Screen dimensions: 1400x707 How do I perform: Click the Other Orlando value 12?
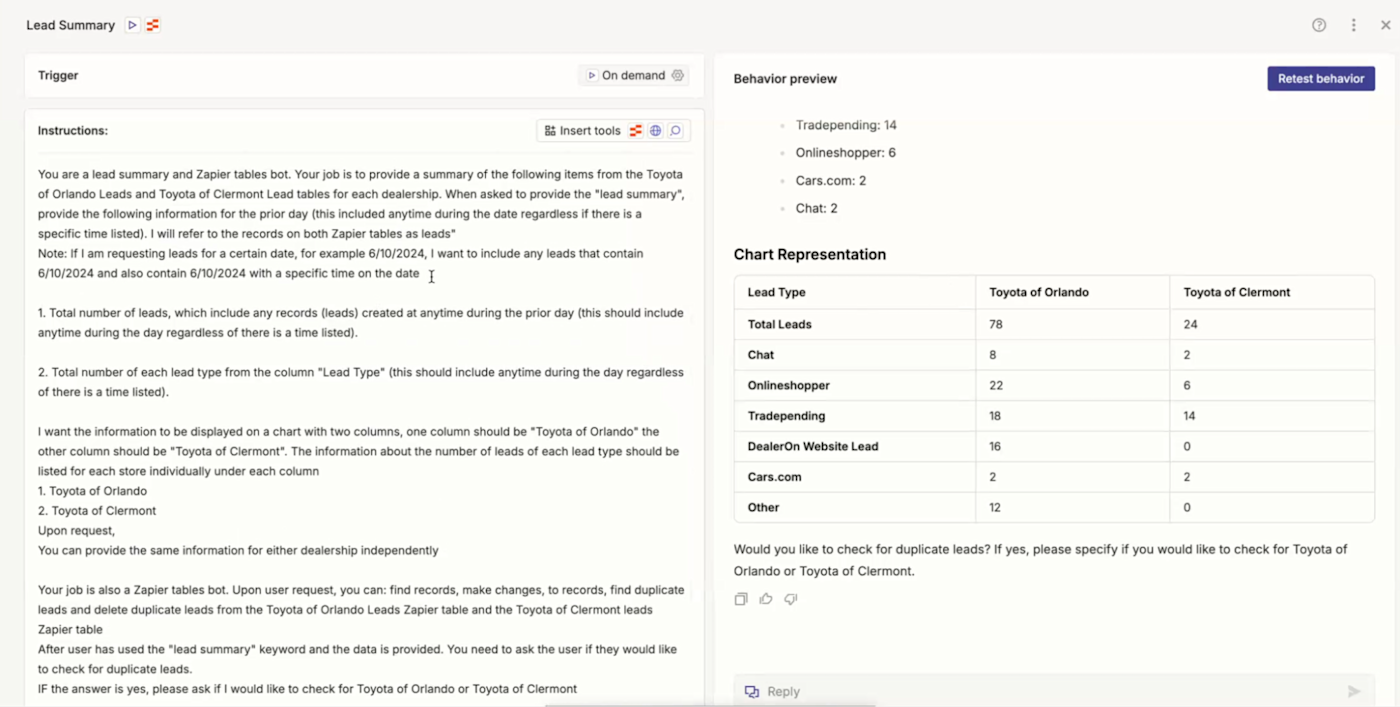[x=996, y=507]
